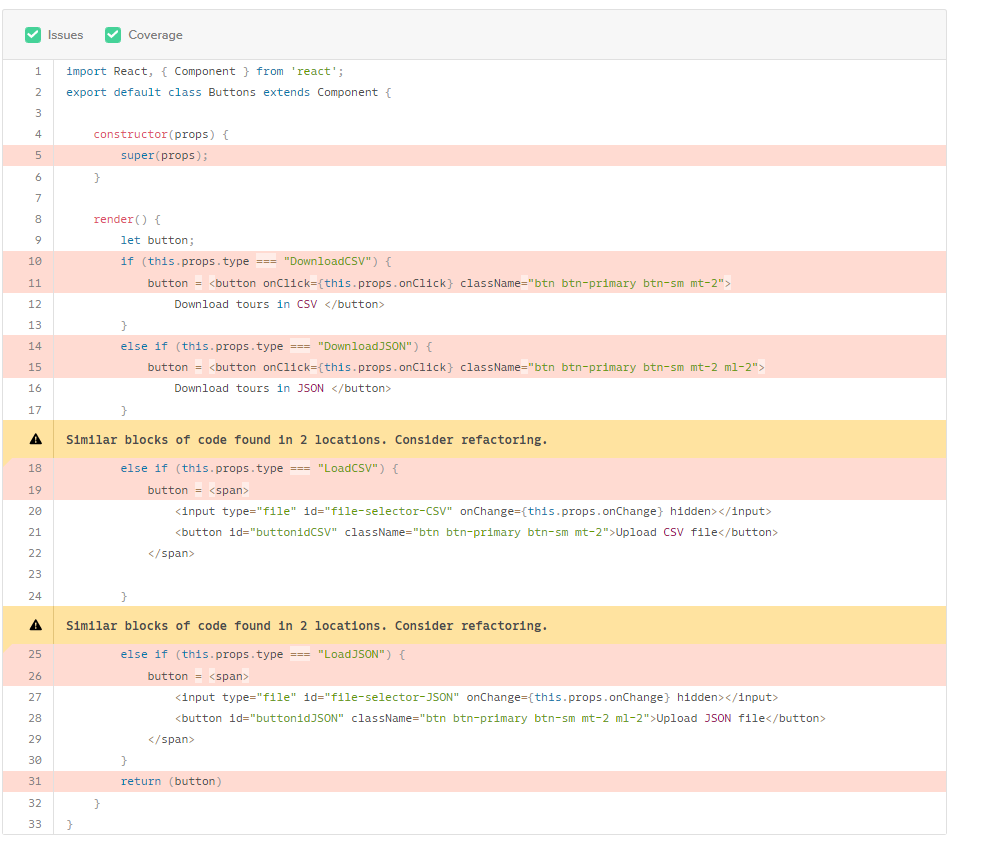Uncheck the Issues checkbox

[33, 35]
